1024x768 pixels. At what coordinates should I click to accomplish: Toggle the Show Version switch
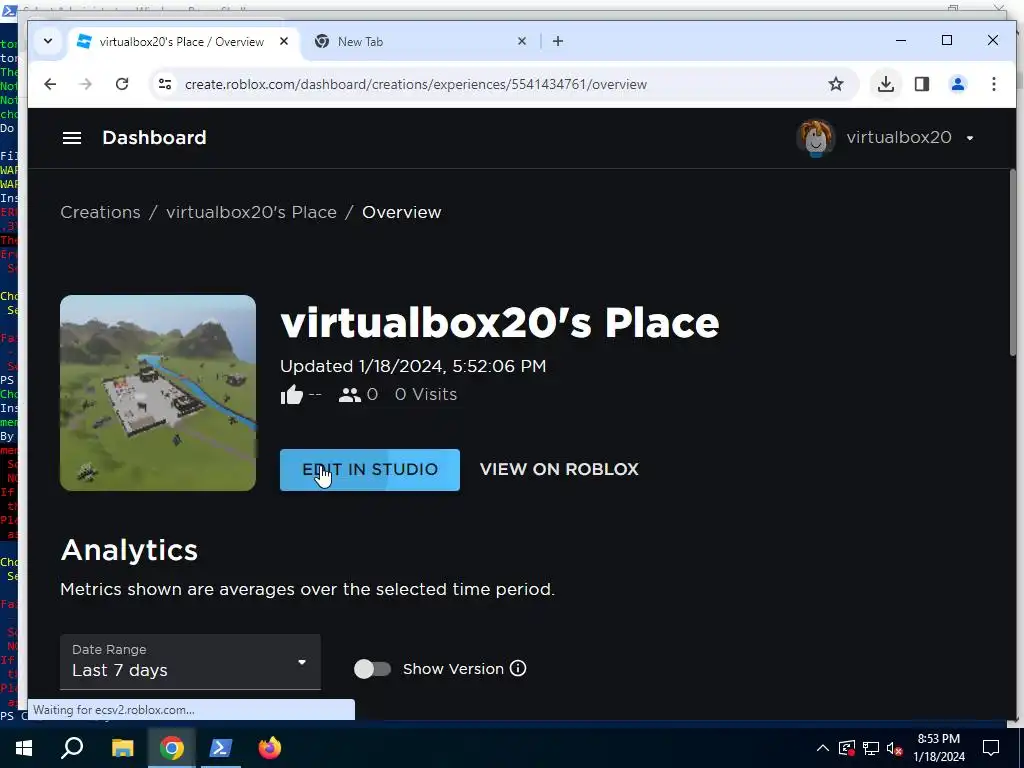coord(372,669)
